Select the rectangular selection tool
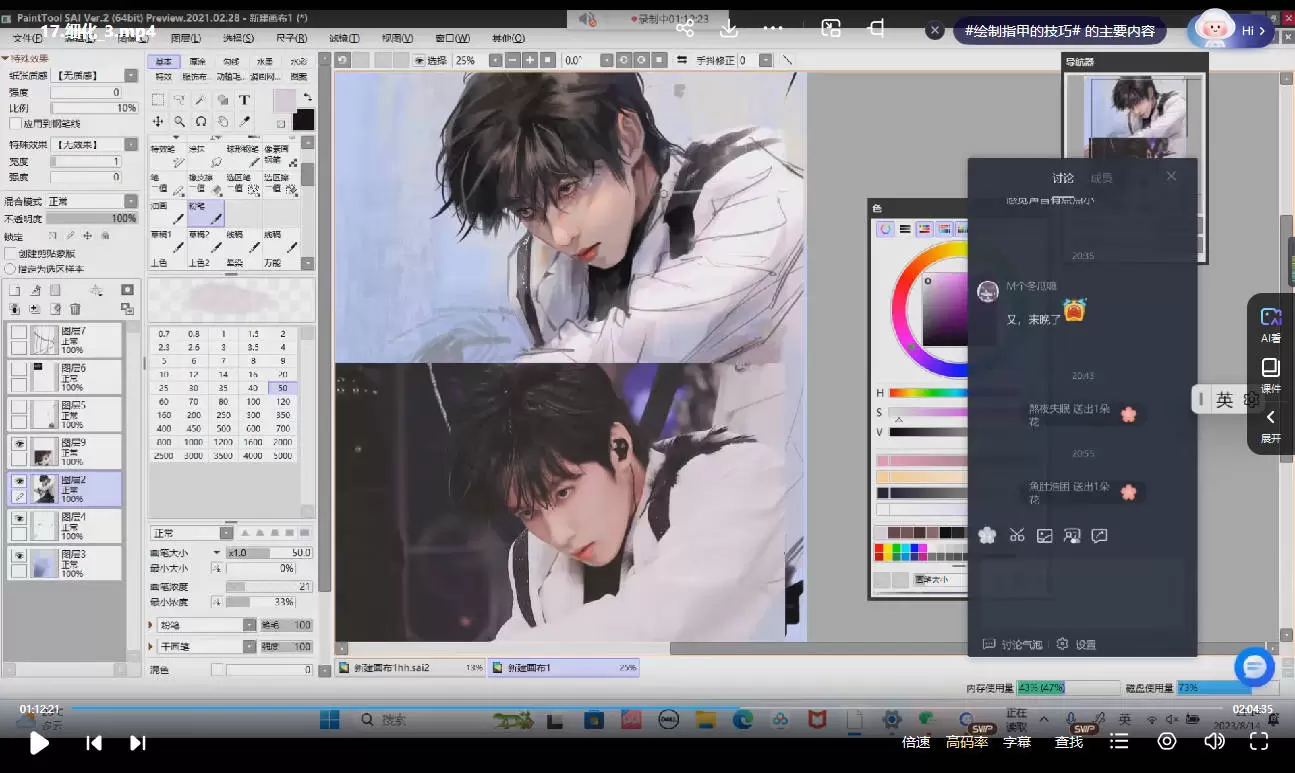This screenshot has width=1295, height=773. point(158,100)
